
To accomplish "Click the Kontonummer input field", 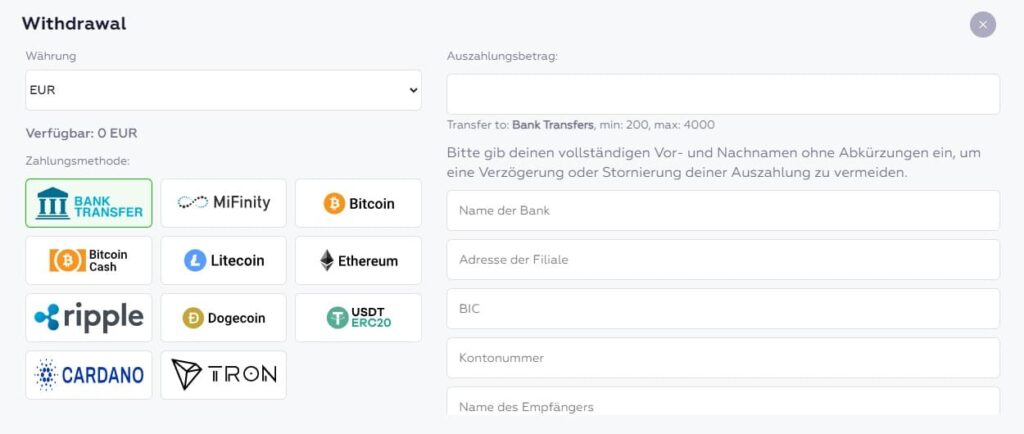I will pos(723,357).
